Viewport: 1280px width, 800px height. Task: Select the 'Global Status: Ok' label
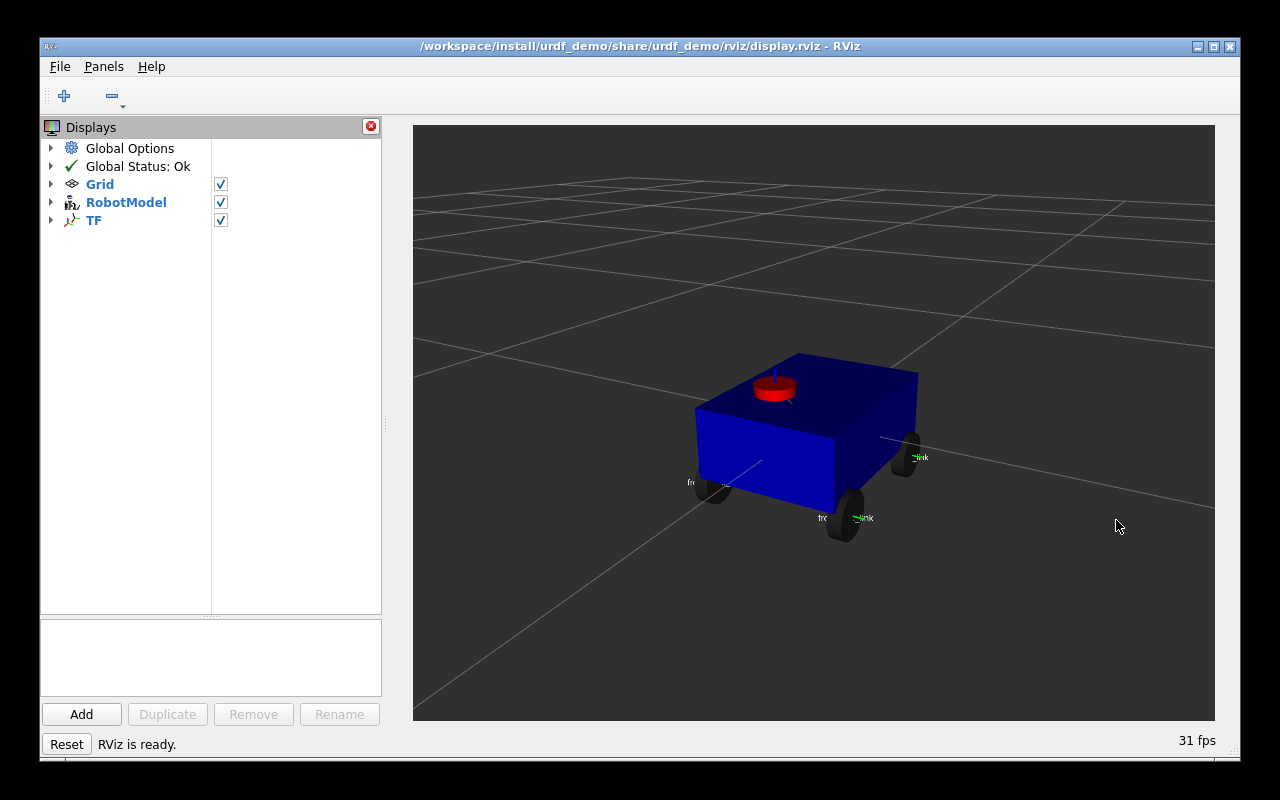138,166
